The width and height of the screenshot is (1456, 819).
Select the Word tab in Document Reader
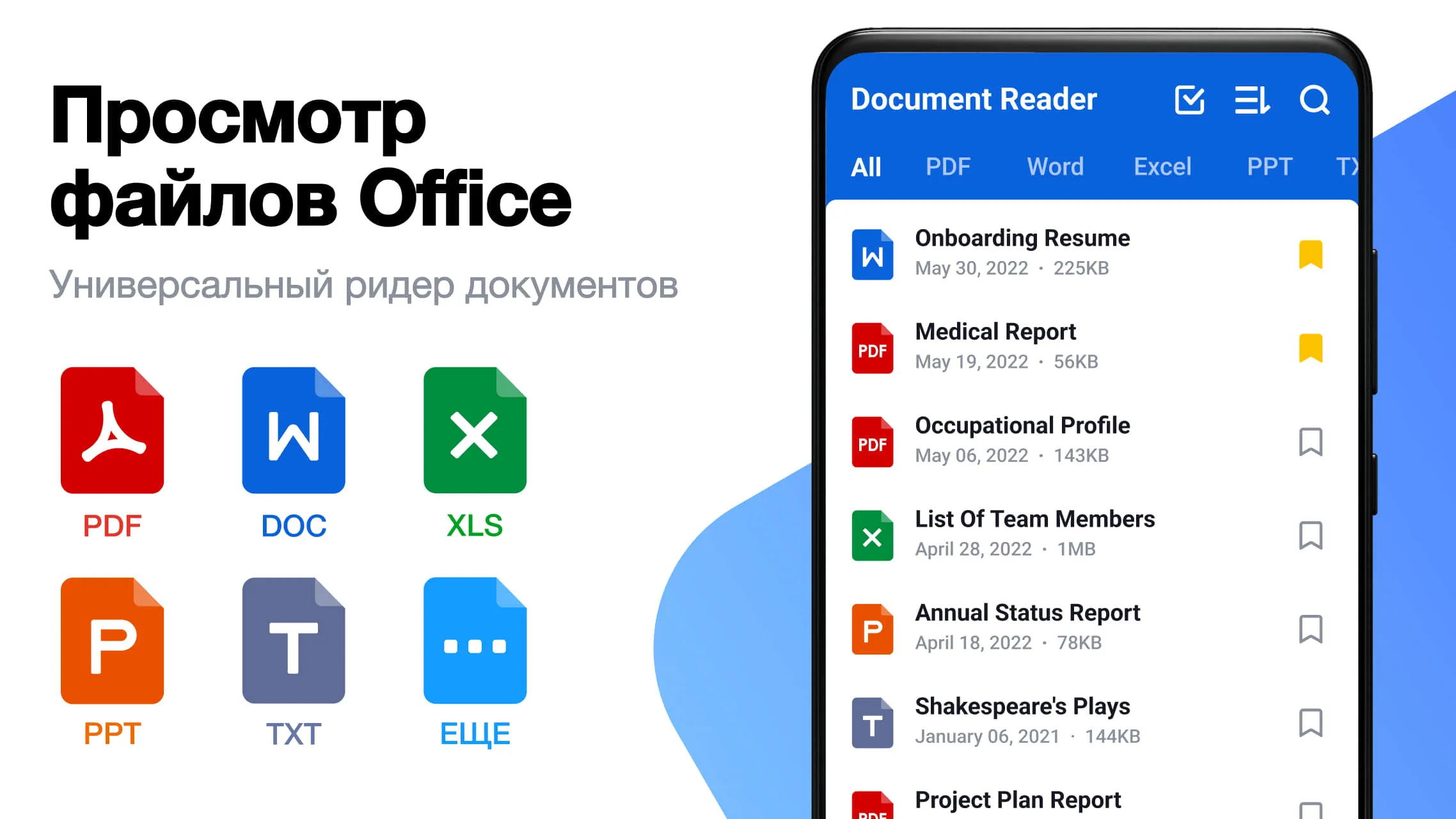[x=1056, y=165]
